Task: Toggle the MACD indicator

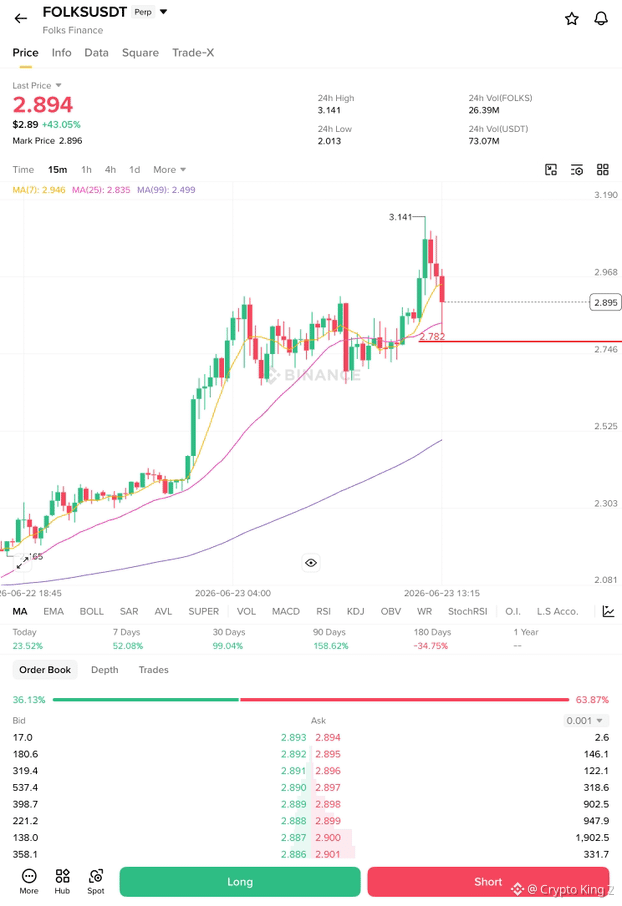Action: tap(286, 611)
